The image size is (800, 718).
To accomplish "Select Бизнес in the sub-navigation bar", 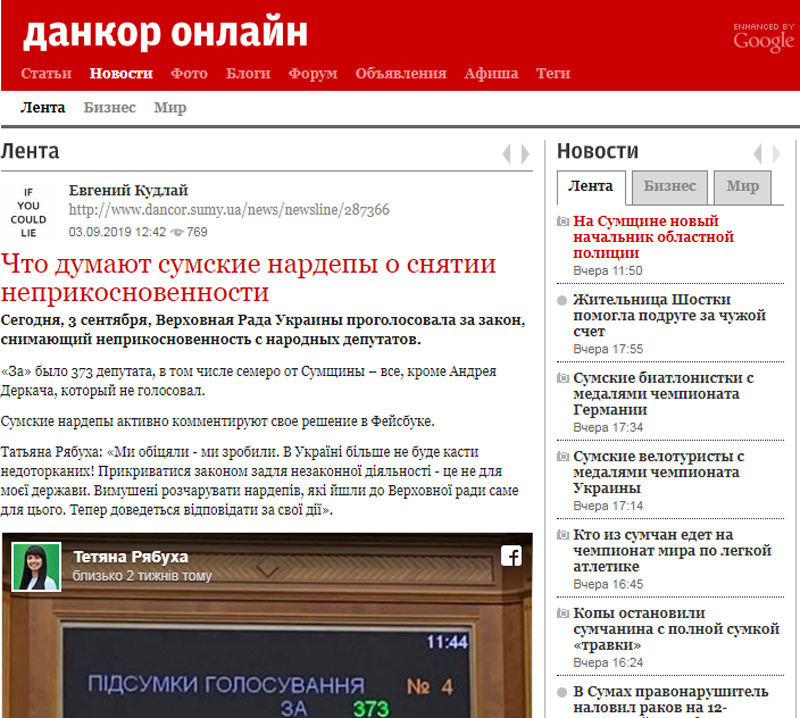I will coord(110,108).
